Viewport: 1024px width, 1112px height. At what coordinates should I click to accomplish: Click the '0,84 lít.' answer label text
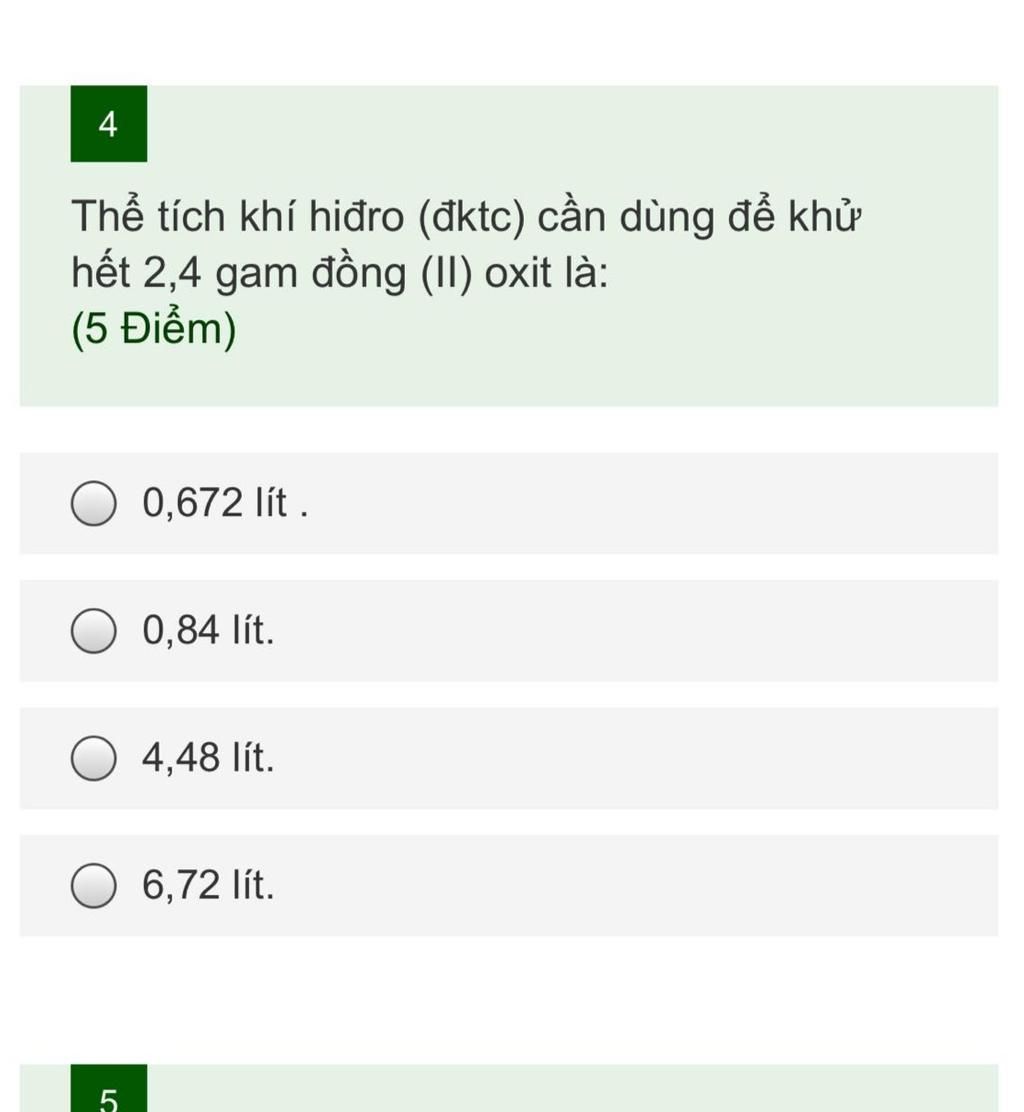point(208,631)
